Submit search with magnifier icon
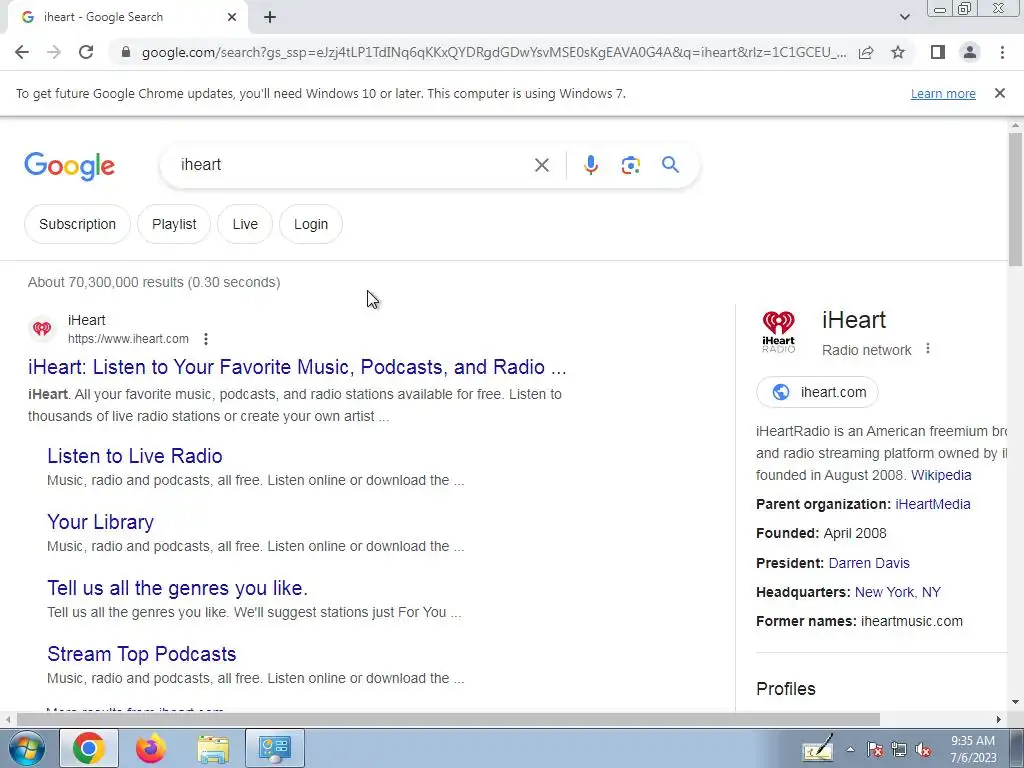Screen dimensions: 1024x768 click(x=670, y=165)
